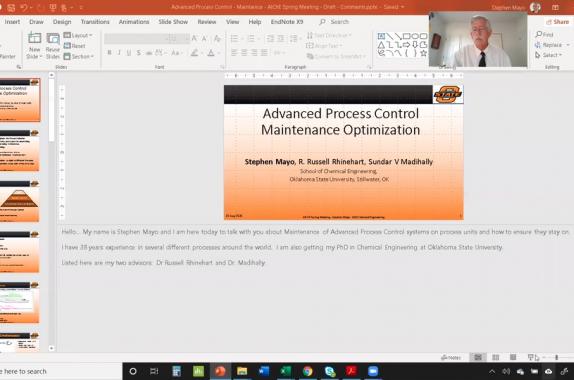Click the Replace icon
Screen dimensions: 574x380
[537, 45]
